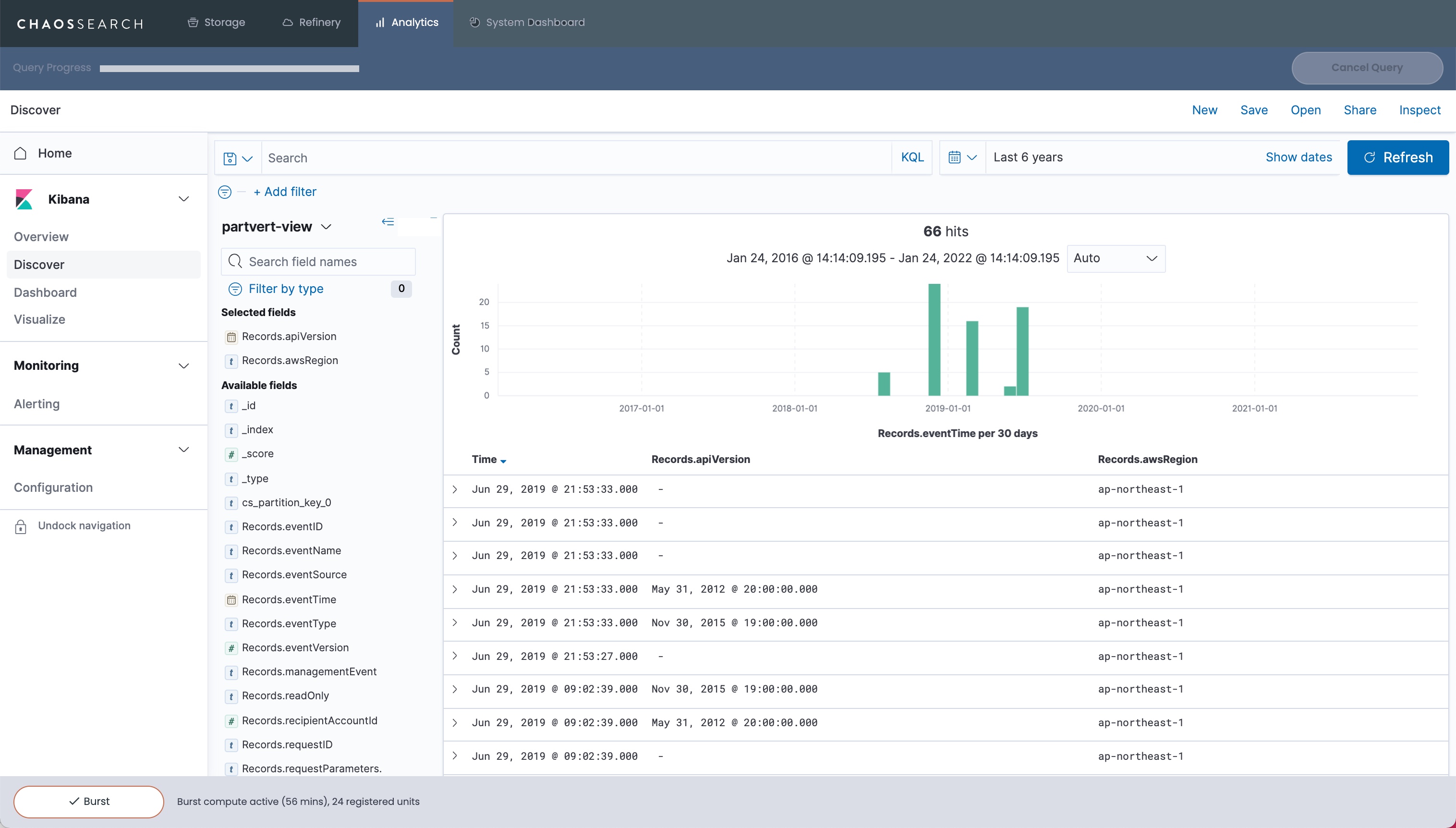Click the Search field names input
Viewport: 1456px width, 828px height.
click(x=318, y=262)
